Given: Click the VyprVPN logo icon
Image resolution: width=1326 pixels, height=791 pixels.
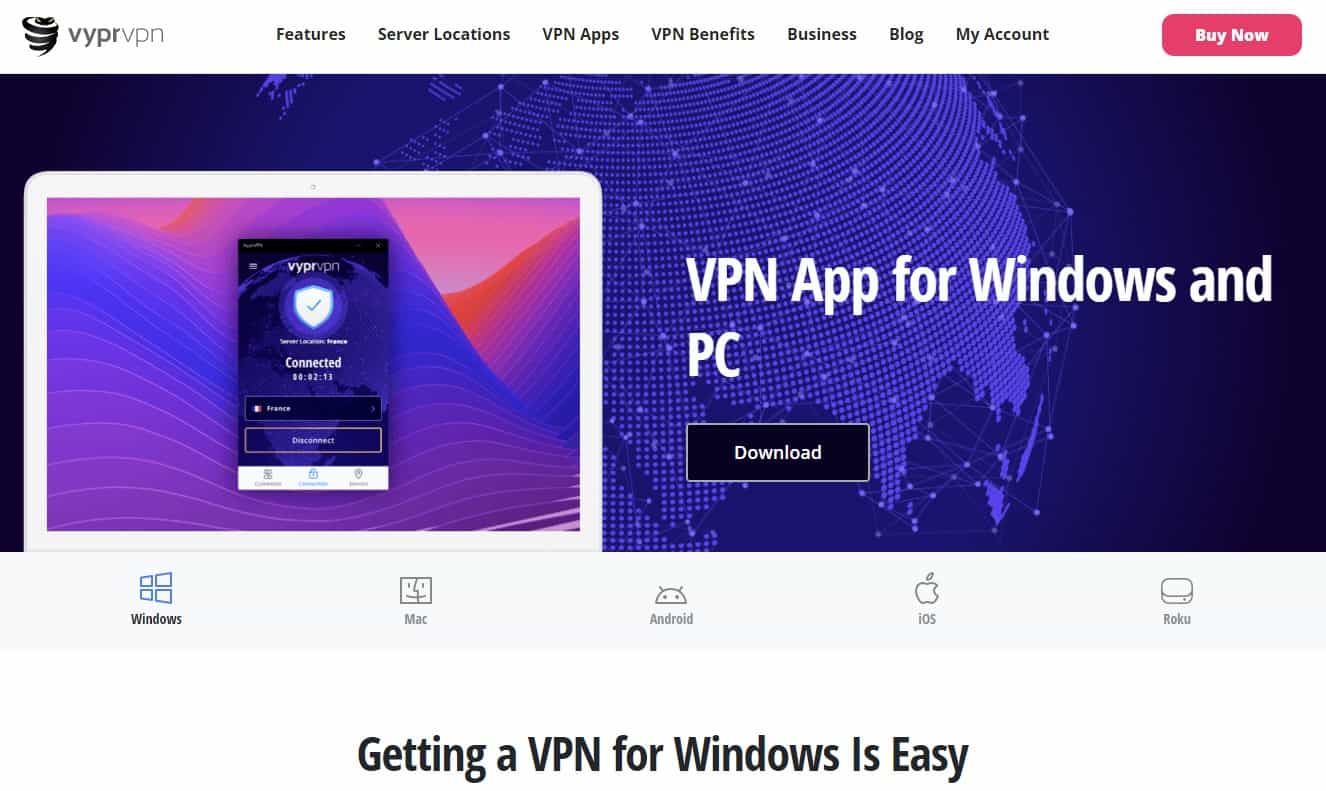Looking at the screenshot, I should (x=40, y=34).
